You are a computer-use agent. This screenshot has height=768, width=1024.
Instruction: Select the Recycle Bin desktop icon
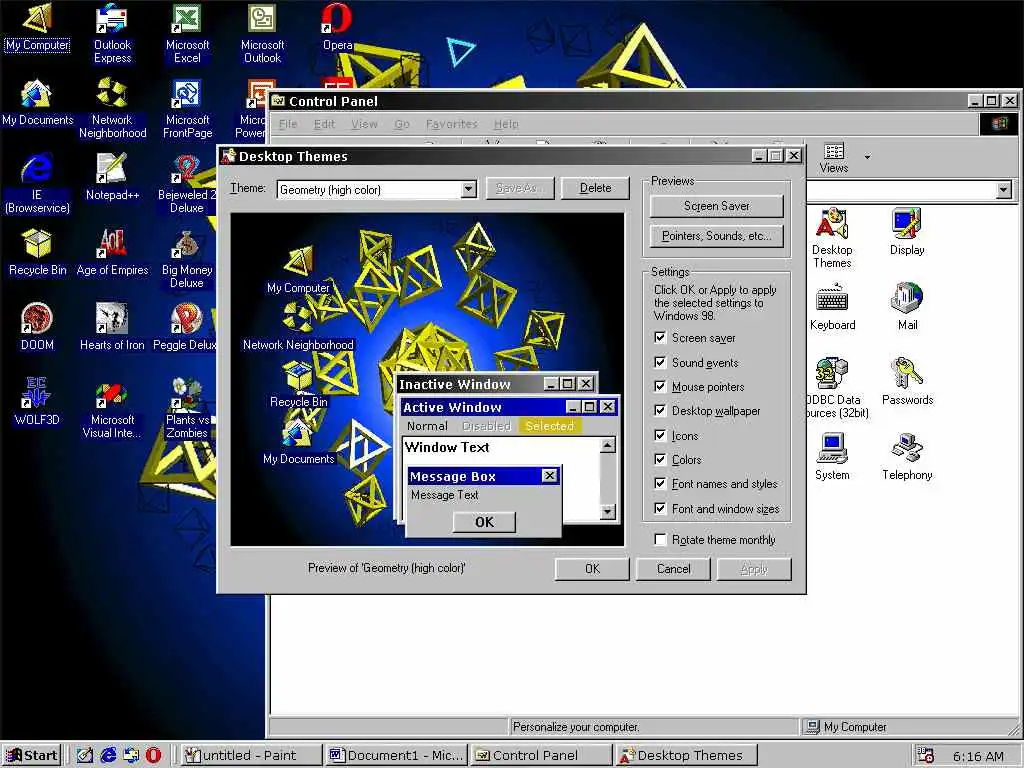[37, 252]
